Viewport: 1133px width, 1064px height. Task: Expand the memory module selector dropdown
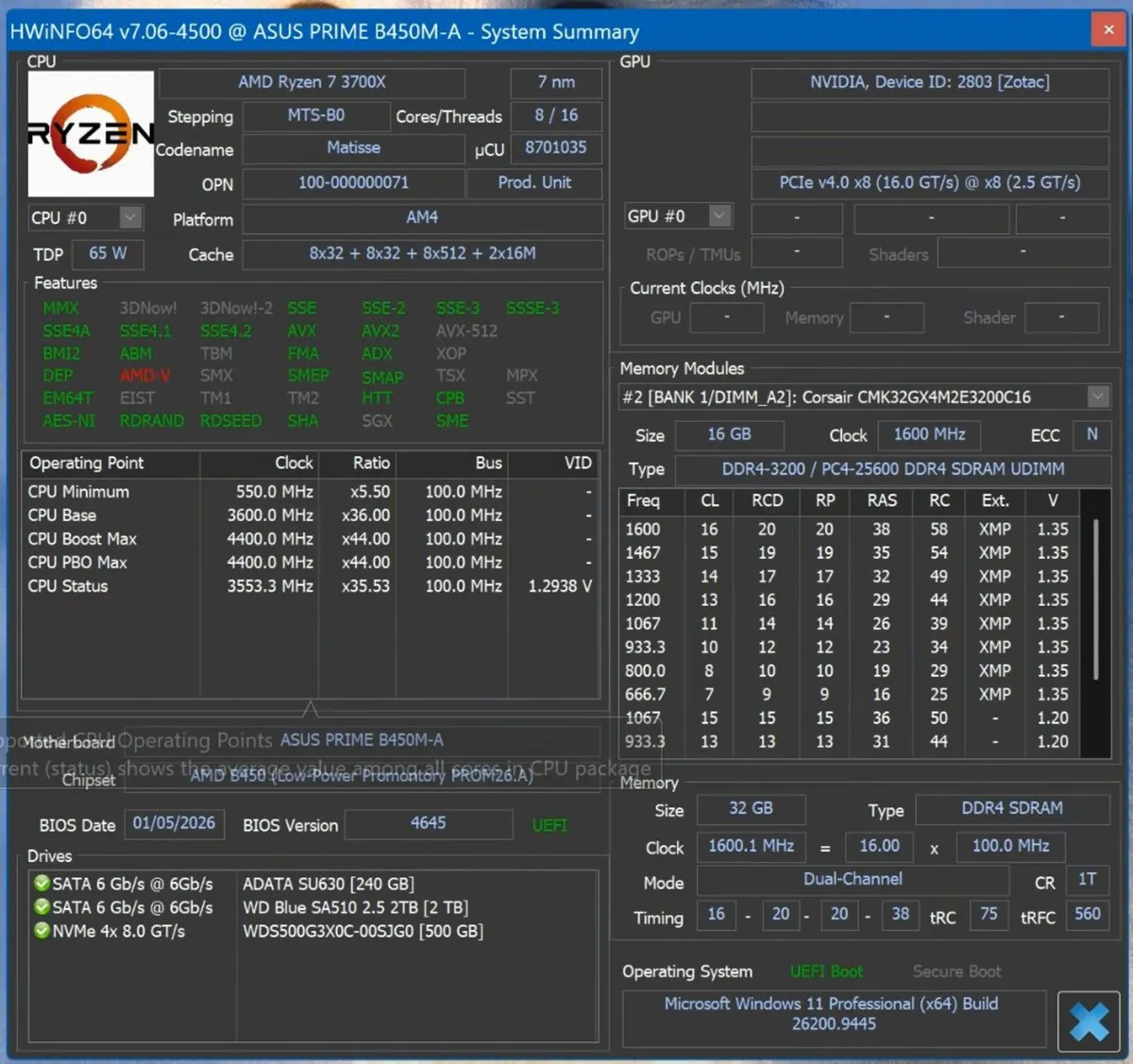[x=1097, y=397]
